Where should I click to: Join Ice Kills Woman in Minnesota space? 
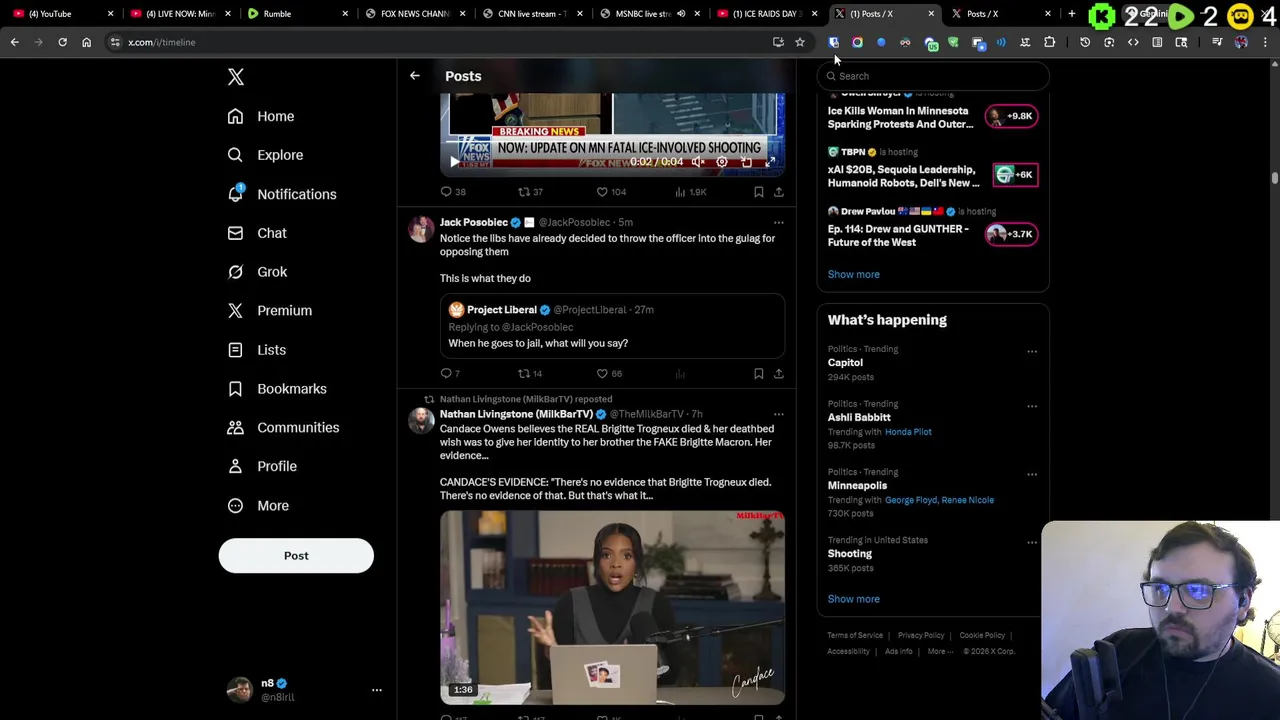coord(1012,116)
